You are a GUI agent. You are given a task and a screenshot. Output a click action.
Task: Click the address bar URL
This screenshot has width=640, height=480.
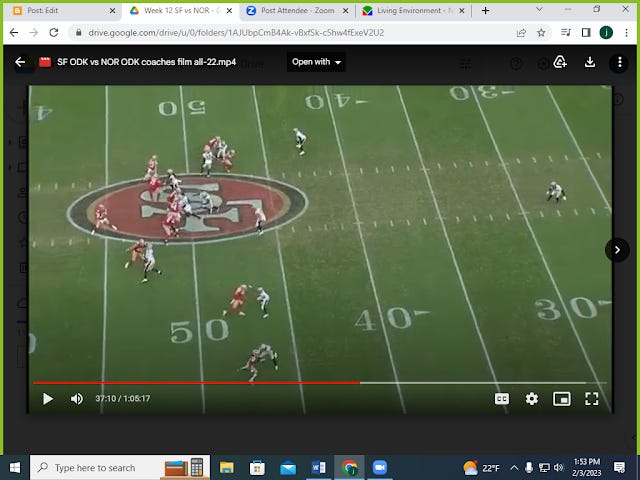(x=236, y=33)
